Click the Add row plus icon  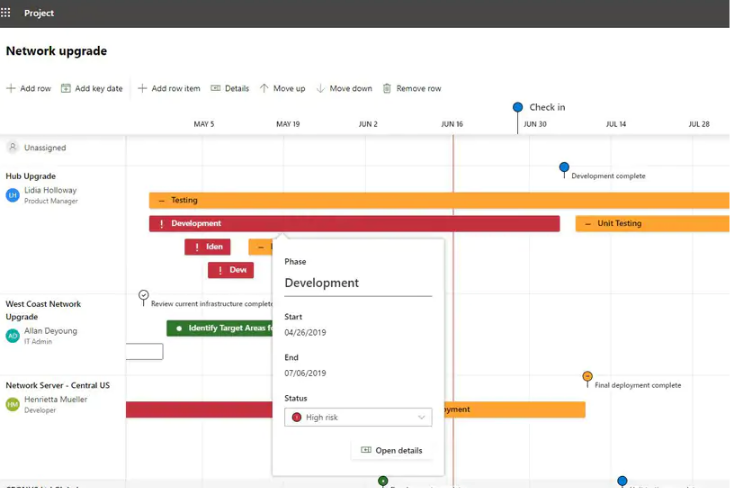[11, 88]
